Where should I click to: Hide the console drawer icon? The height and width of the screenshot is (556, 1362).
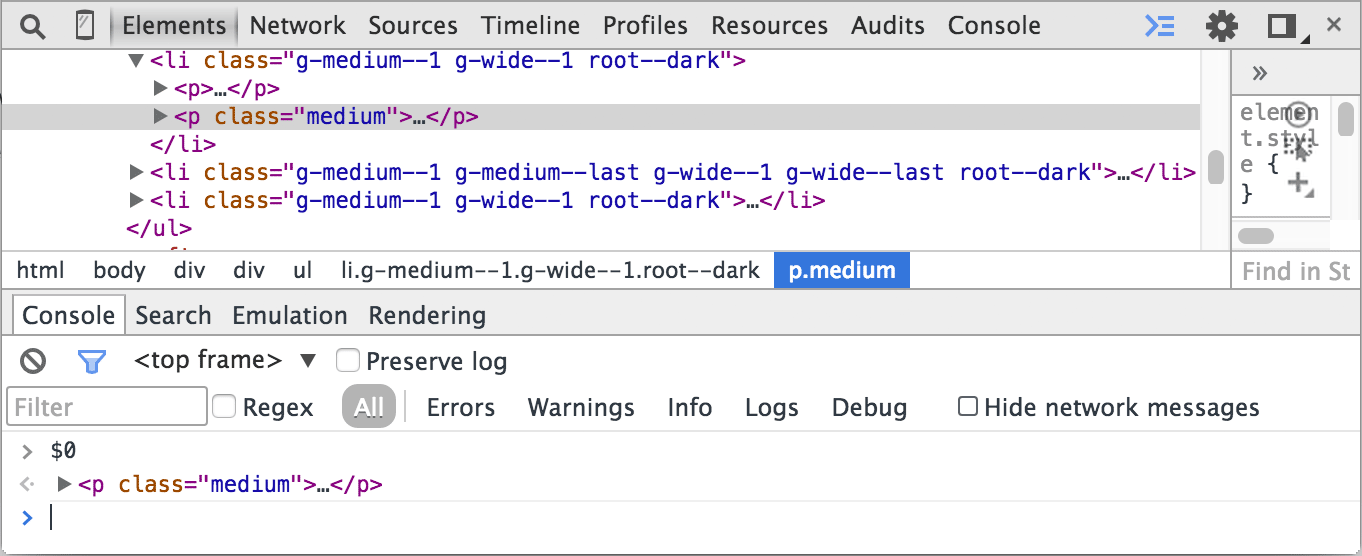[1159, 26]
